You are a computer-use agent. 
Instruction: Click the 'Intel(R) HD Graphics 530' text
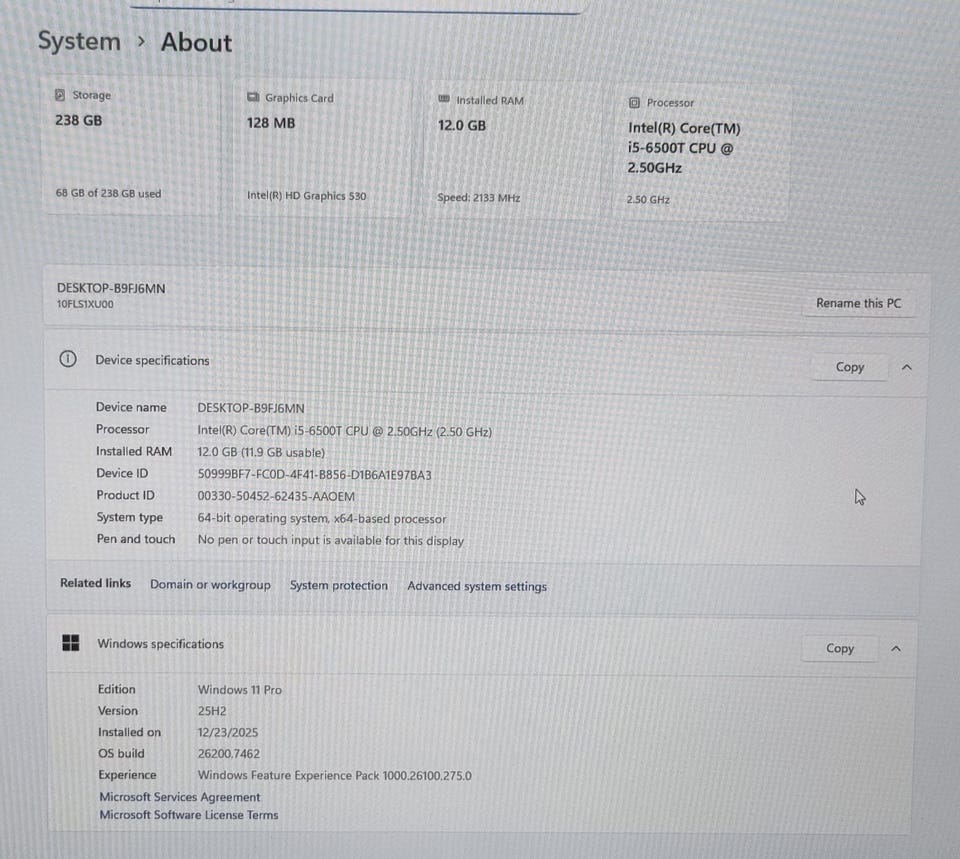coord(306,196)
